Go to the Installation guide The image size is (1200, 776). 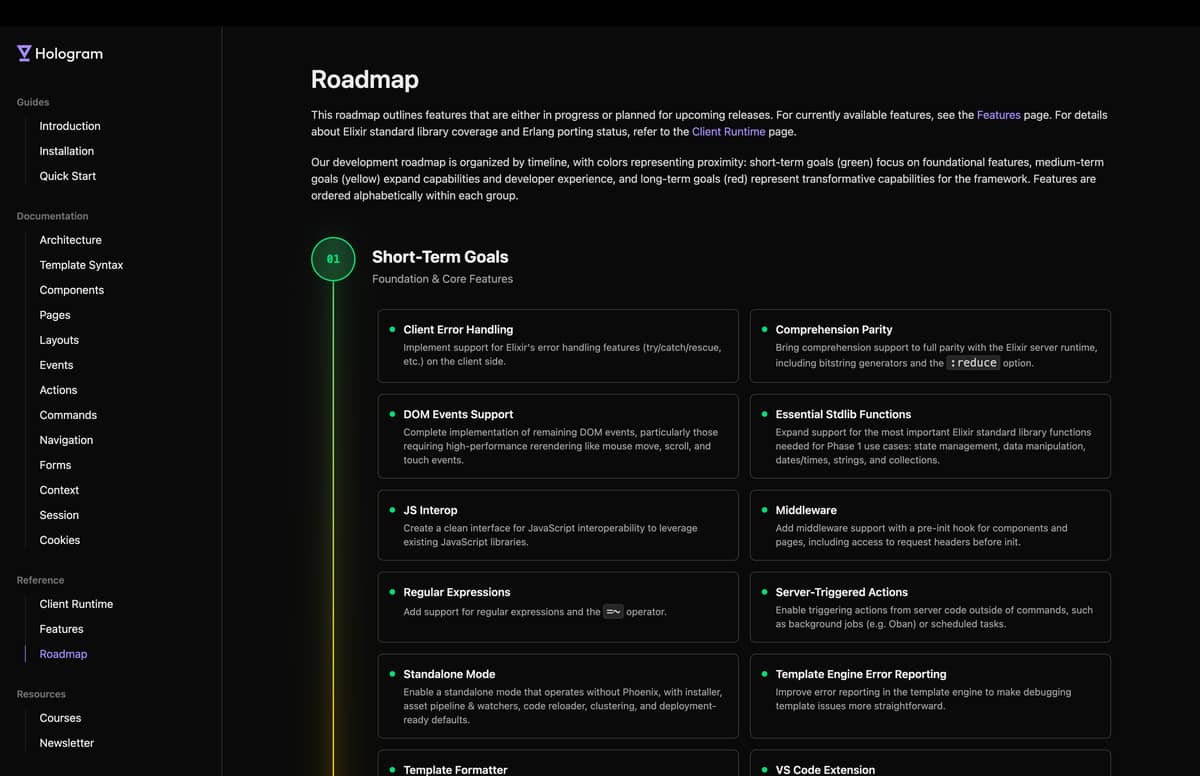(67, 151)
